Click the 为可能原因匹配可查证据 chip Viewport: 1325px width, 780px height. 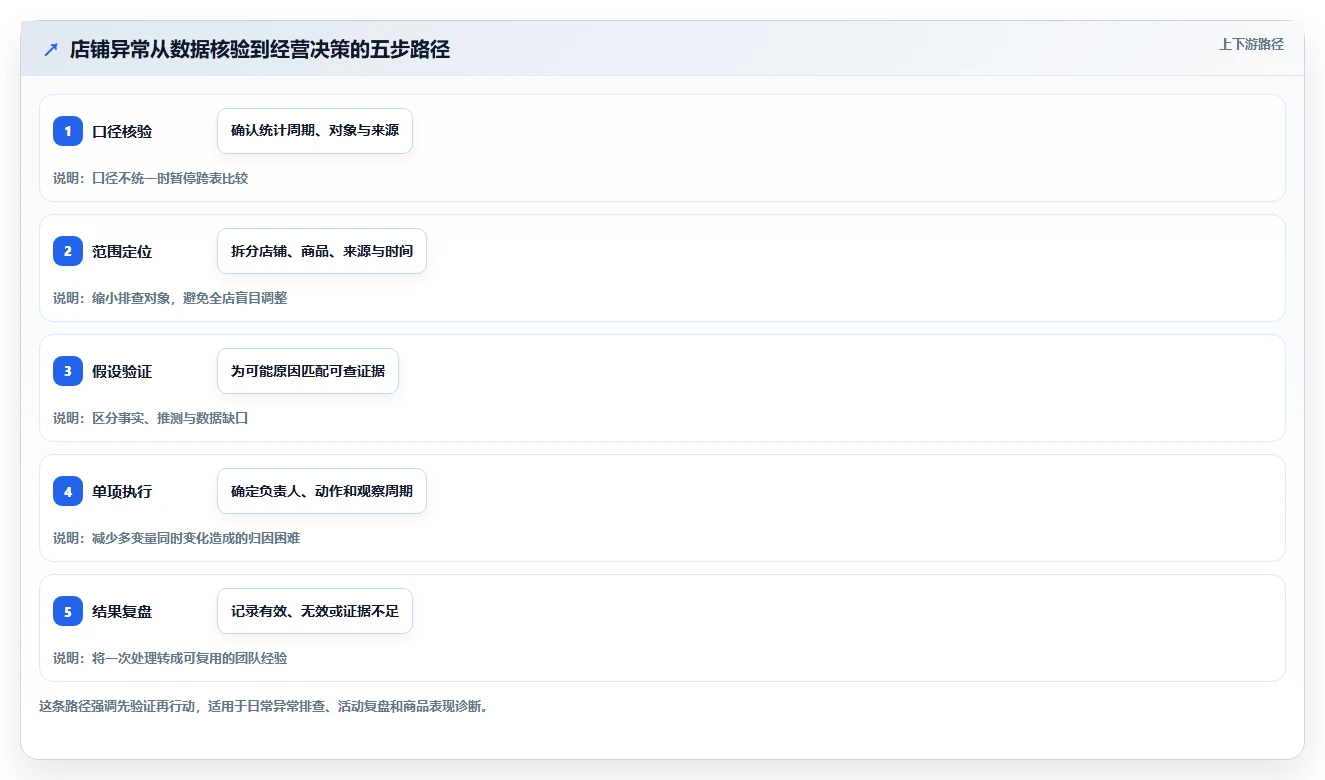coord(308,371)
